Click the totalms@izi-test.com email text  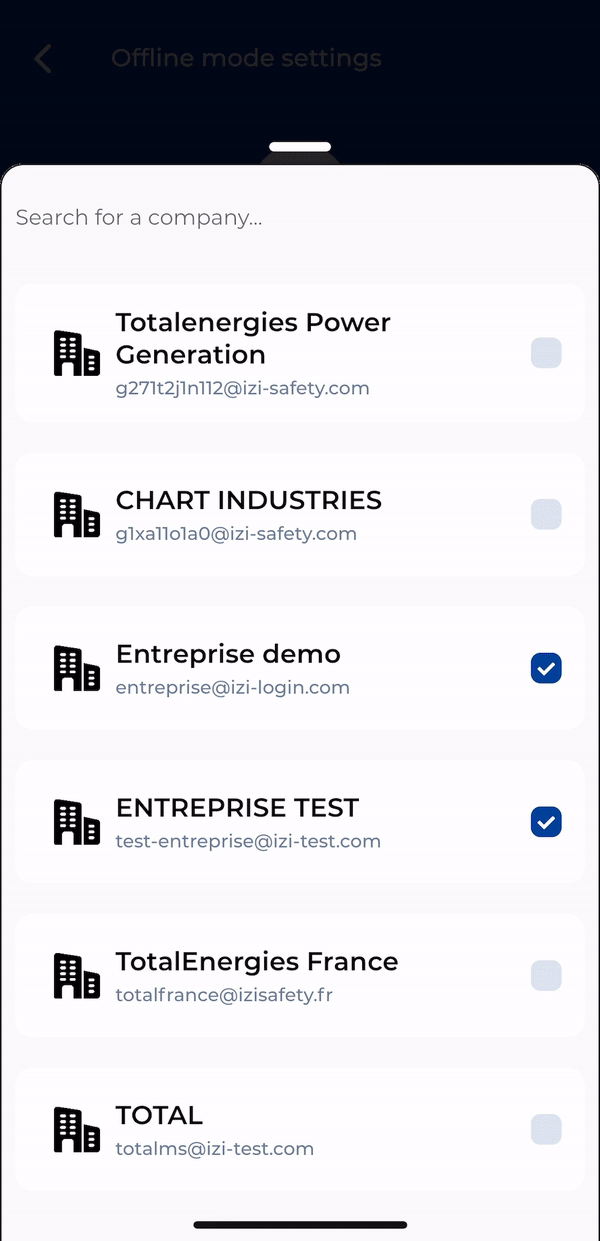coord(214,1149)
